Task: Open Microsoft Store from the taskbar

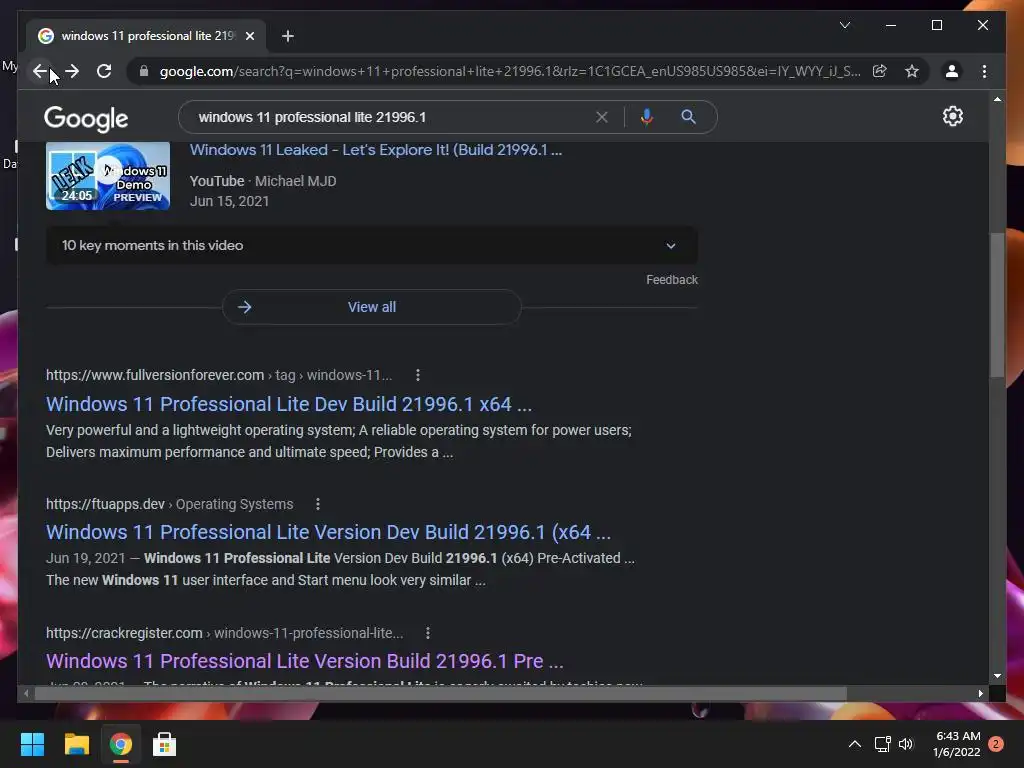Action: [164, 744]
